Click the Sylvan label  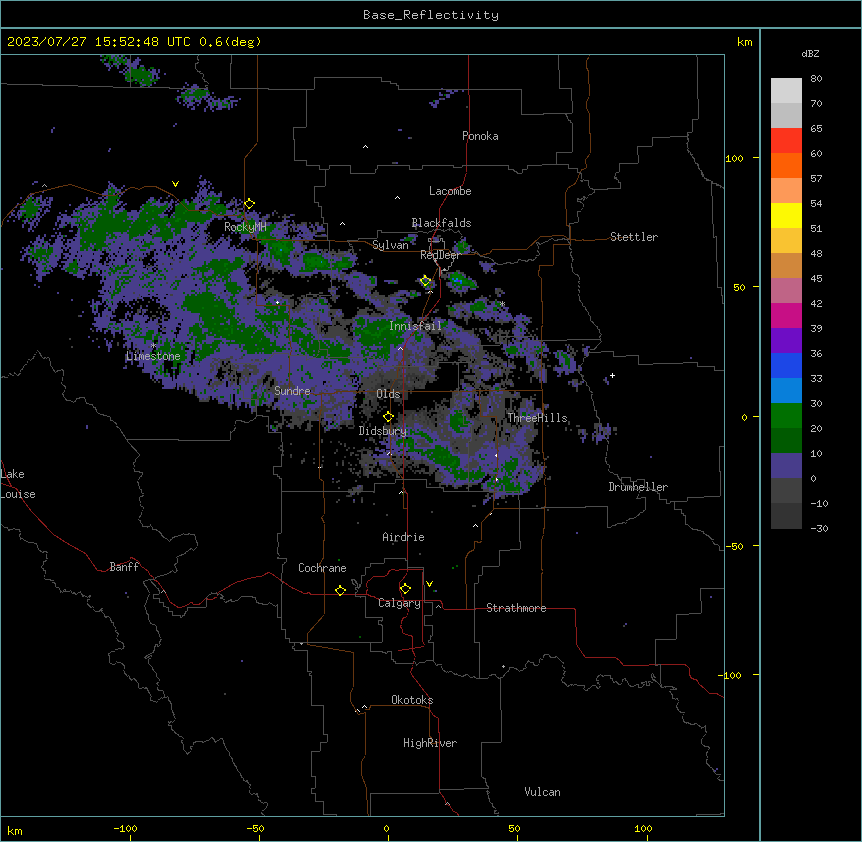(390, 245)
